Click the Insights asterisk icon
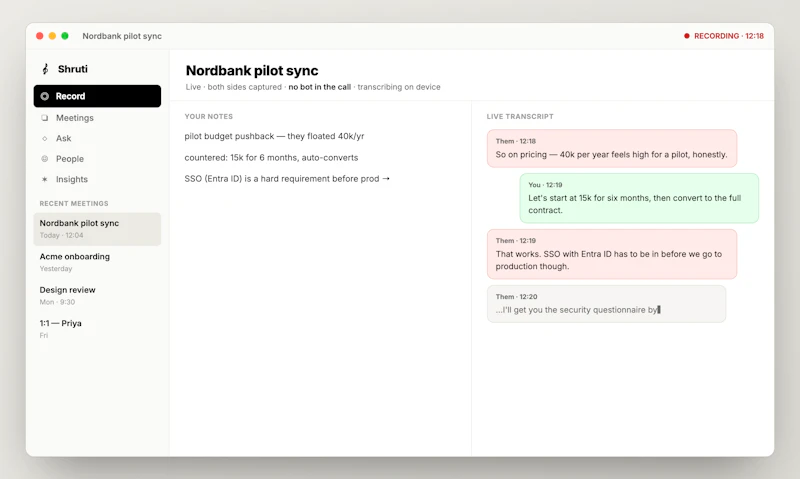This screenshot has height=479, width=800. [x=45, y=179]
